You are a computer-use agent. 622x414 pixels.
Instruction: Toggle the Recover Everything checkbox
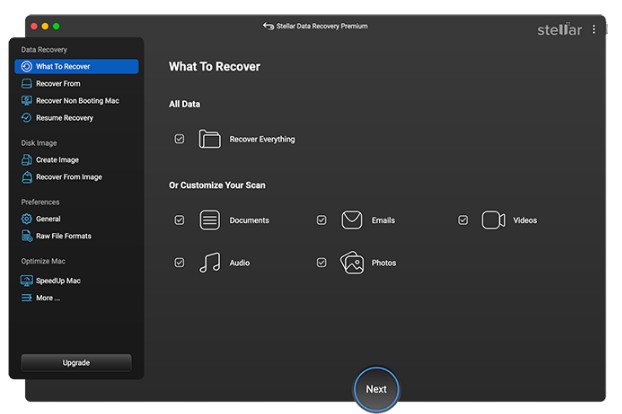(179, 139)
